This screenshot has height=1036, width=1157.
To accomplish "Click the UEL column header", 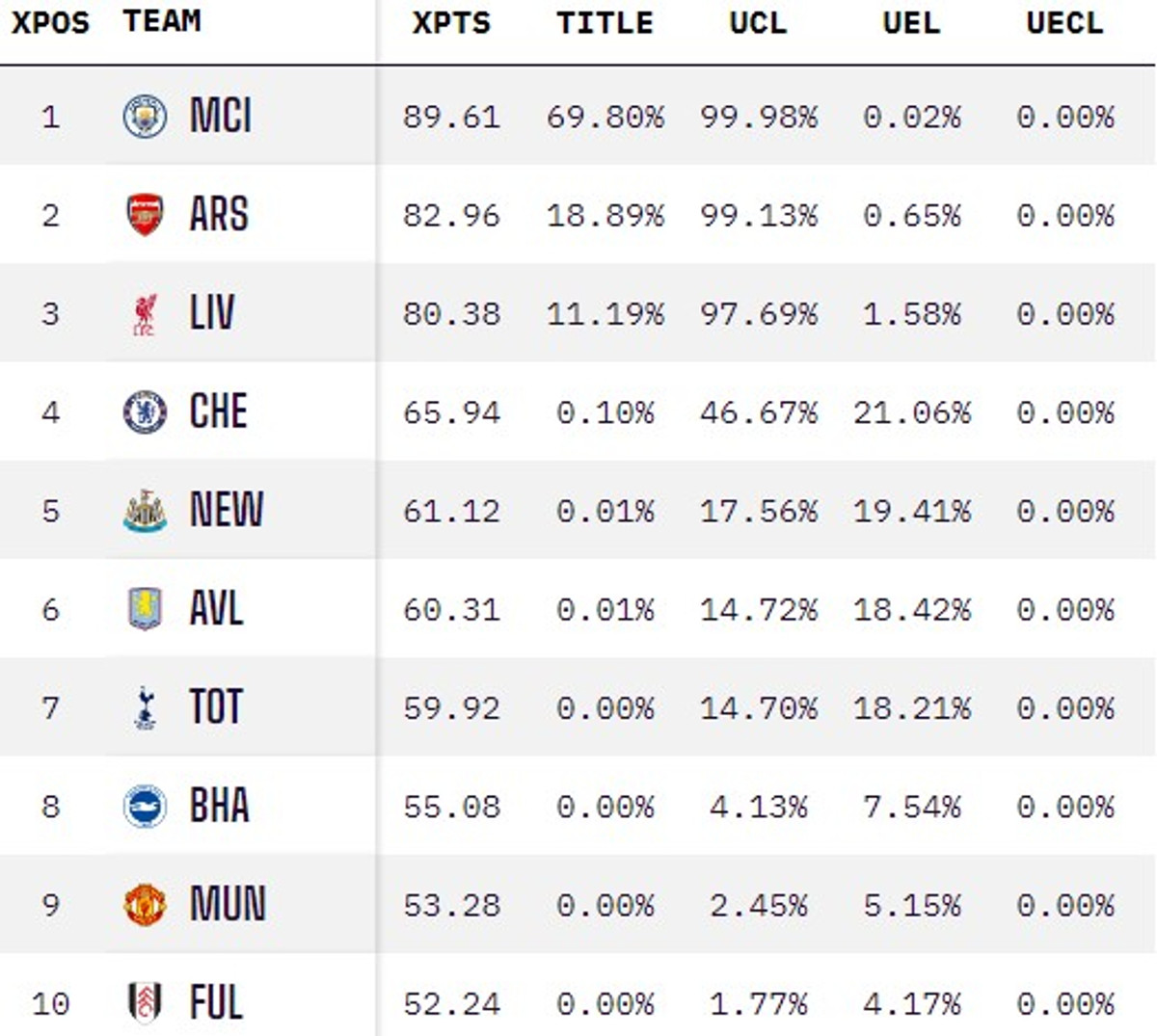I will tap(911, 23).
